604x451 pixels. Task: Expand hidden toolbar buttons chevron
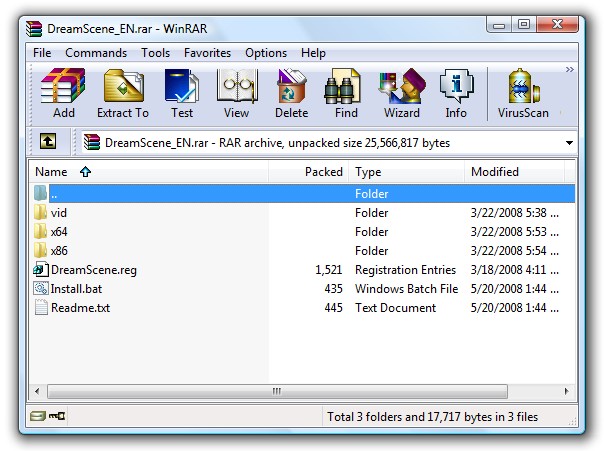570,69
